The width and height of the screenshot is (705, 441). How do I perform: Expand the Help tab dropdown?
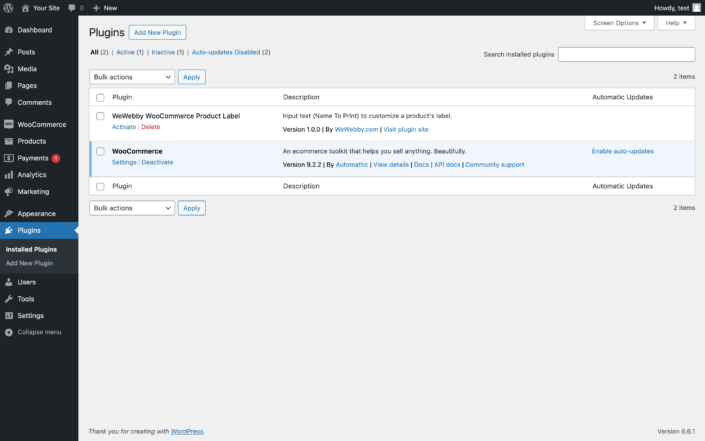click(x=676, y=22)
